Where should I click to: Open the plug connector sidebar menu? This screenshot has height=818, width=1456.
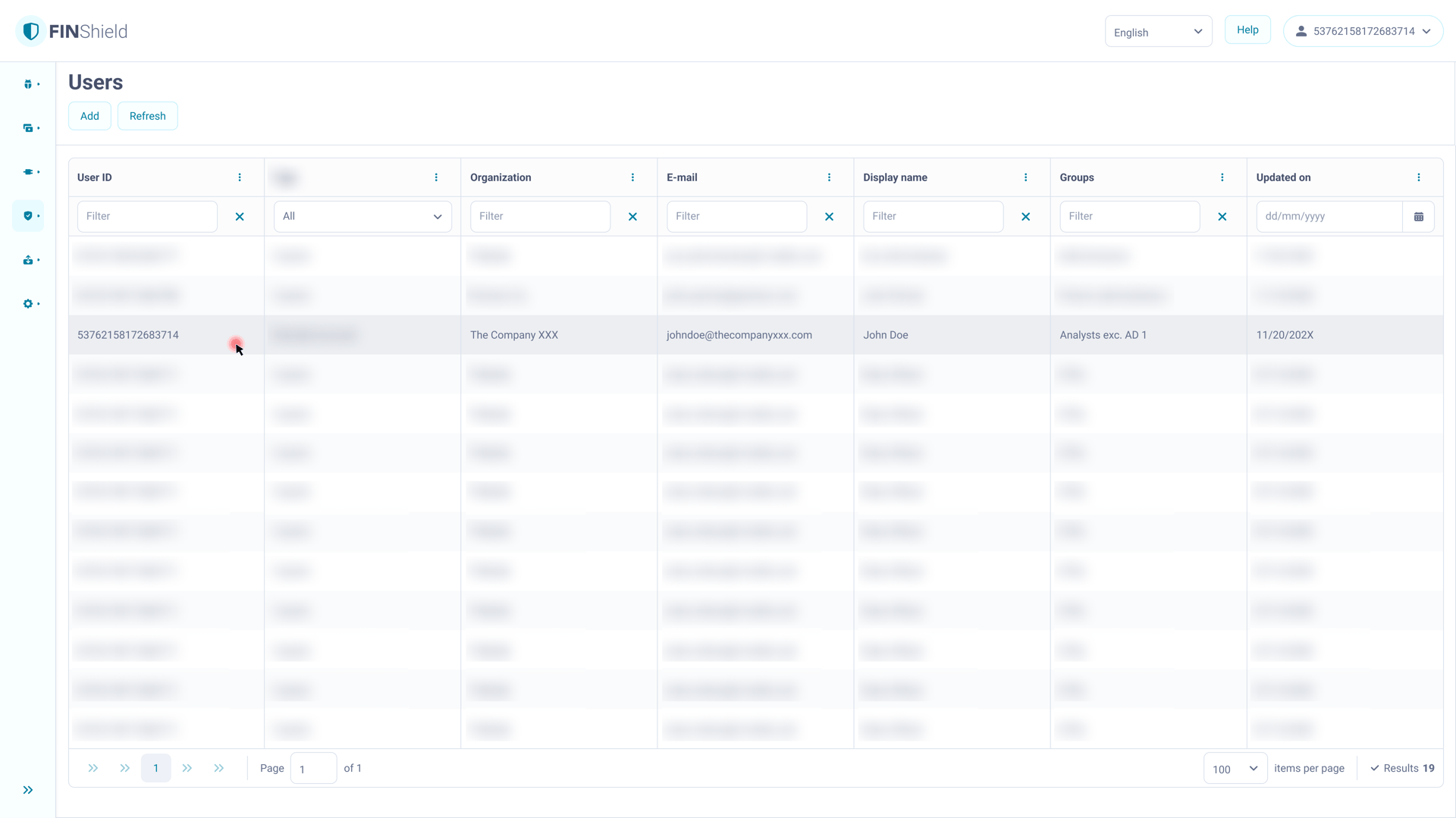point(29,172)
